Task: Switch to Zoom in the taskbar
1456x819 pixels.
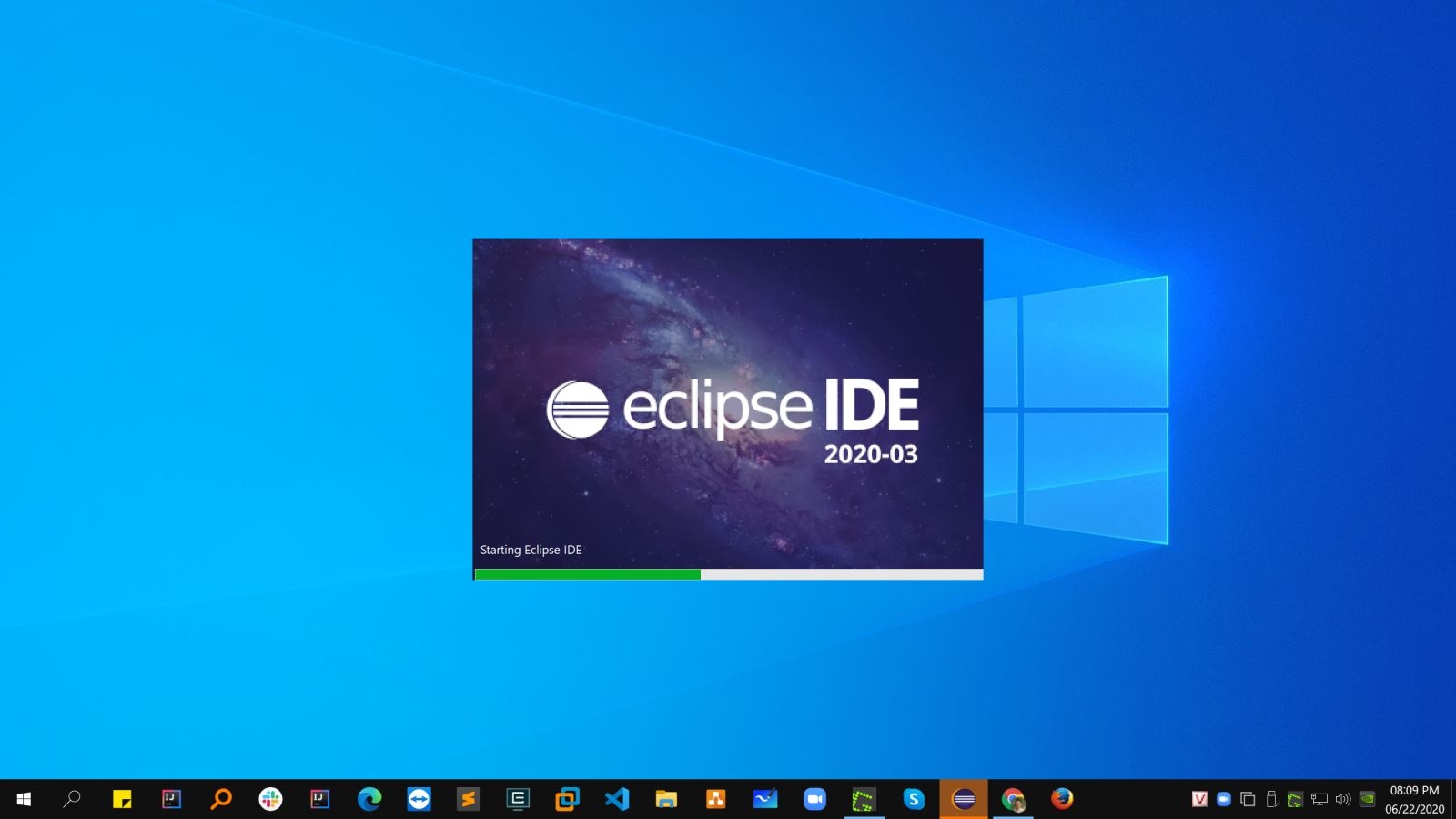Action: pyautogui.click(x=814, y=799)
